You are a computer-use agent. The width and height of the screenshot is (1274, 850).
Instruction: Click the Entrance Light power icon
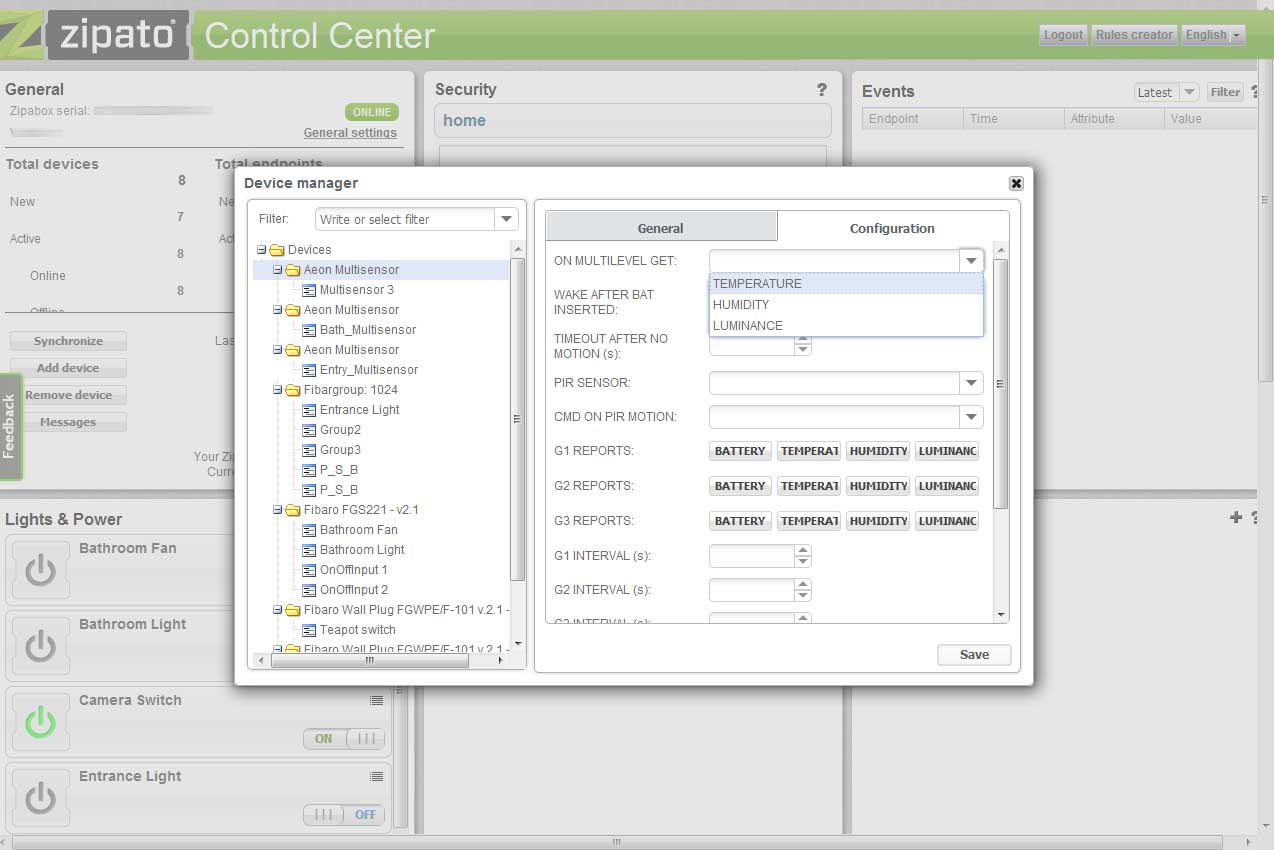[x=40, y=798]
